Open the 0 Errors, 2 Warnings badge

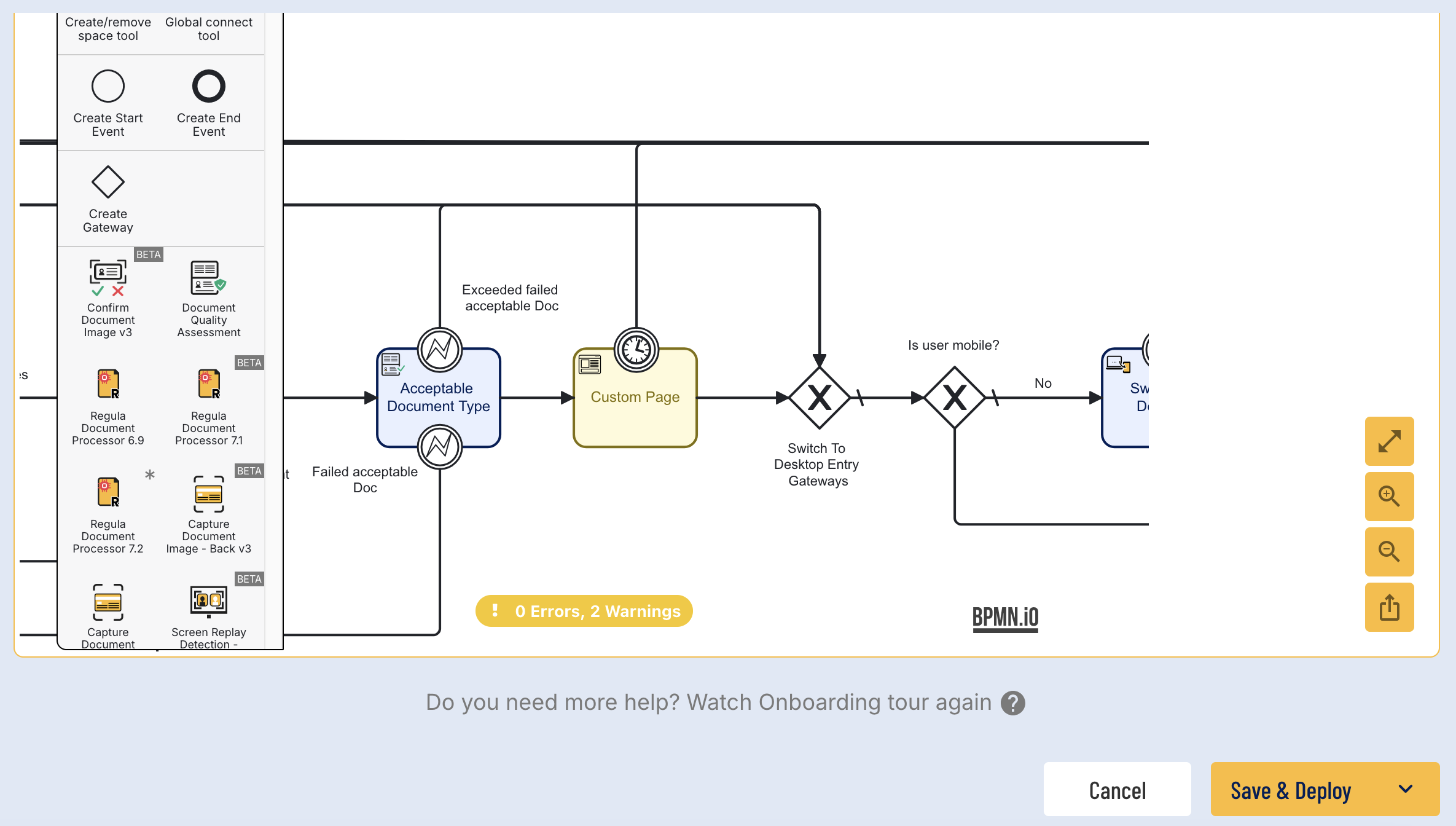584,611
